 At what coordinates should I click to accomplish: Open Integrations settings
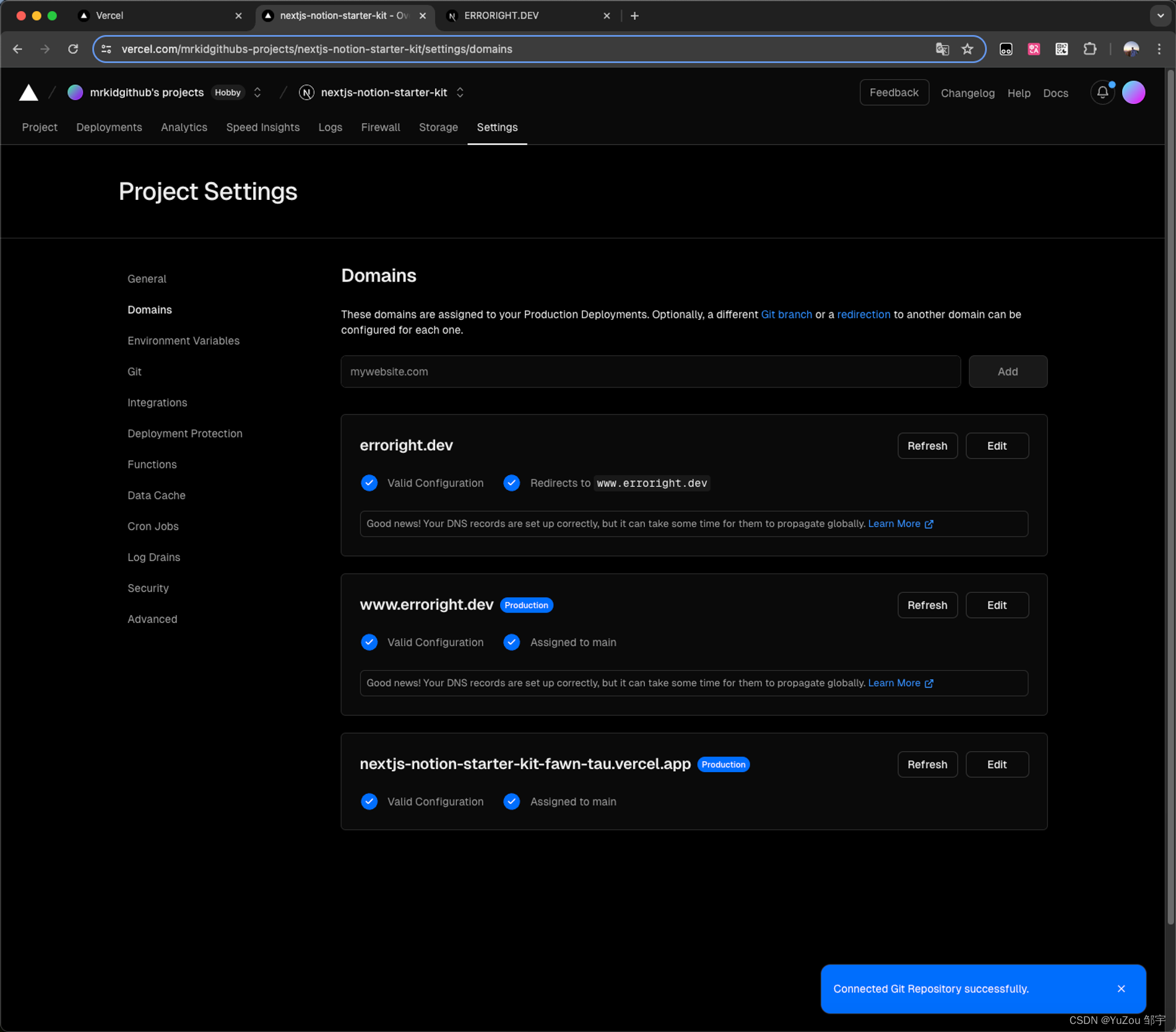[157, 403]
